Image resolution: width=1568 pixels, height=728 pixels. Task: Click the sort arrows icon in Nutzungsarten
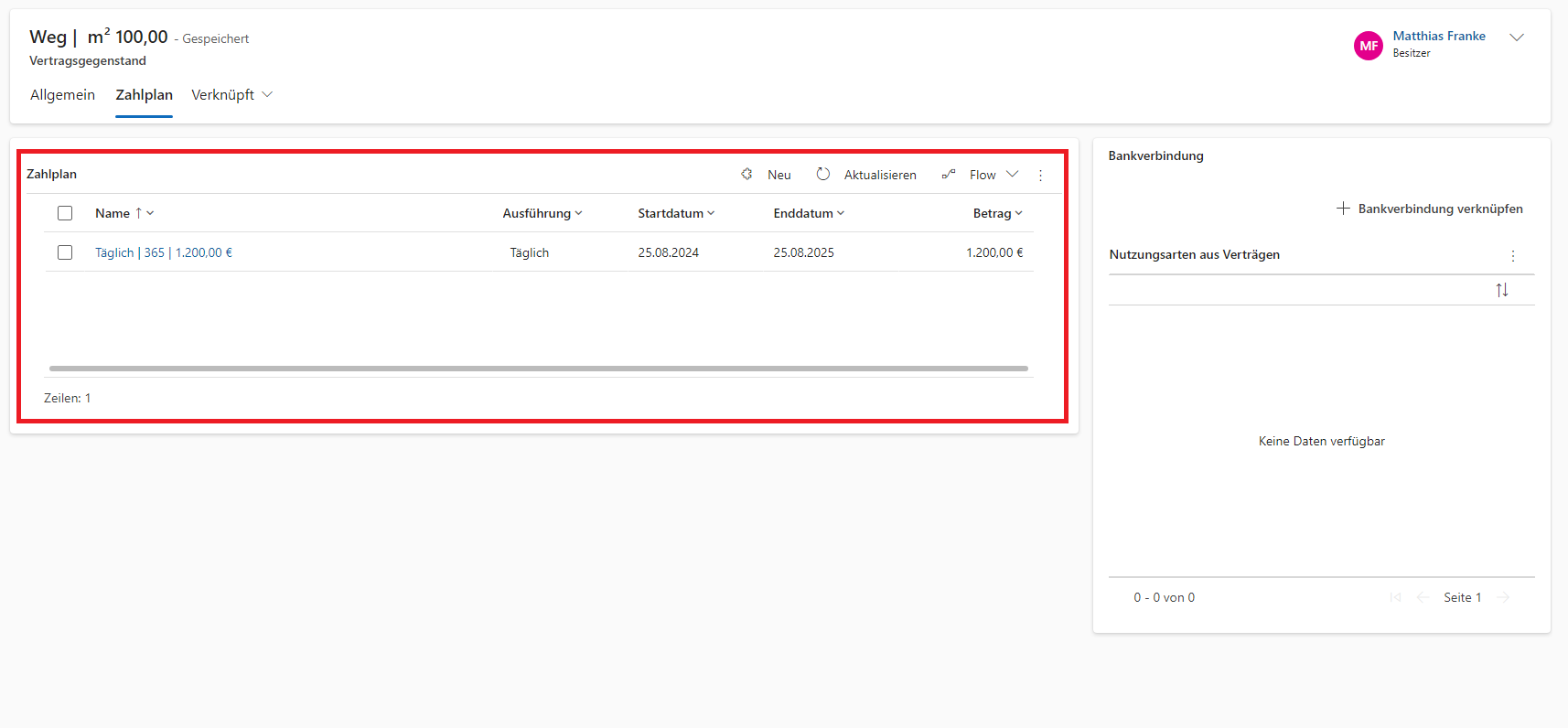pyautogui.click(x=1501, y=290)
